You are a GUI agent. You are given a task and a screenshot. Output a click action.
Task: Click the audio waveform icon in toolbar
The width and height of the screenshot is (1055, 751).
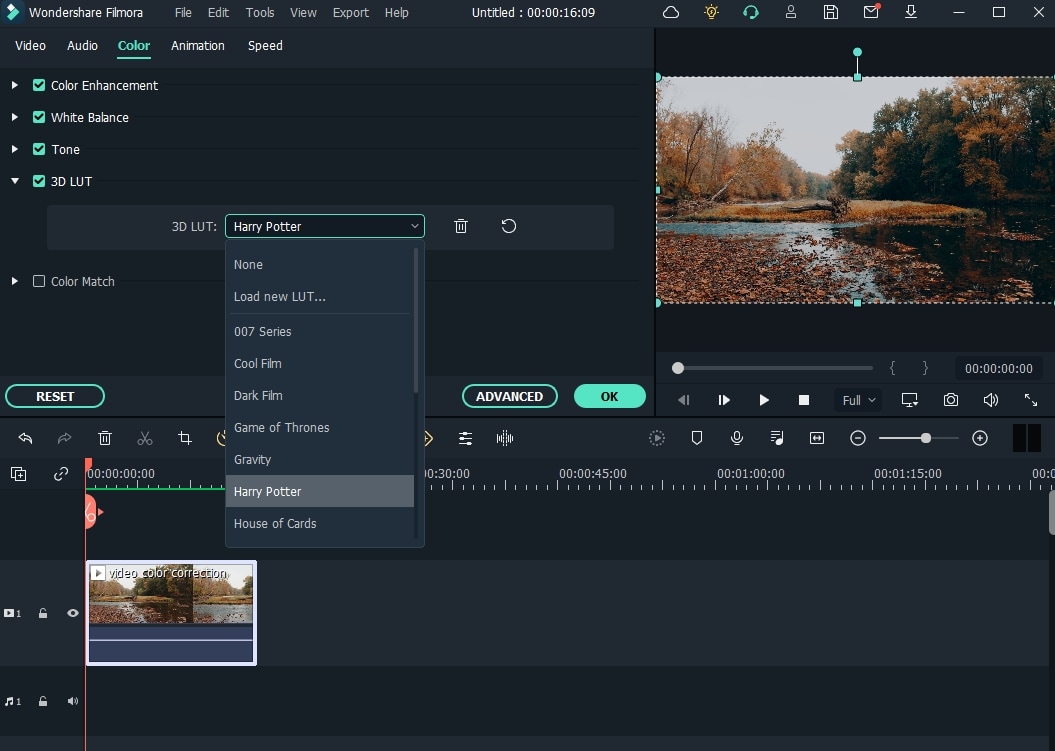click(x=505, y=438)
